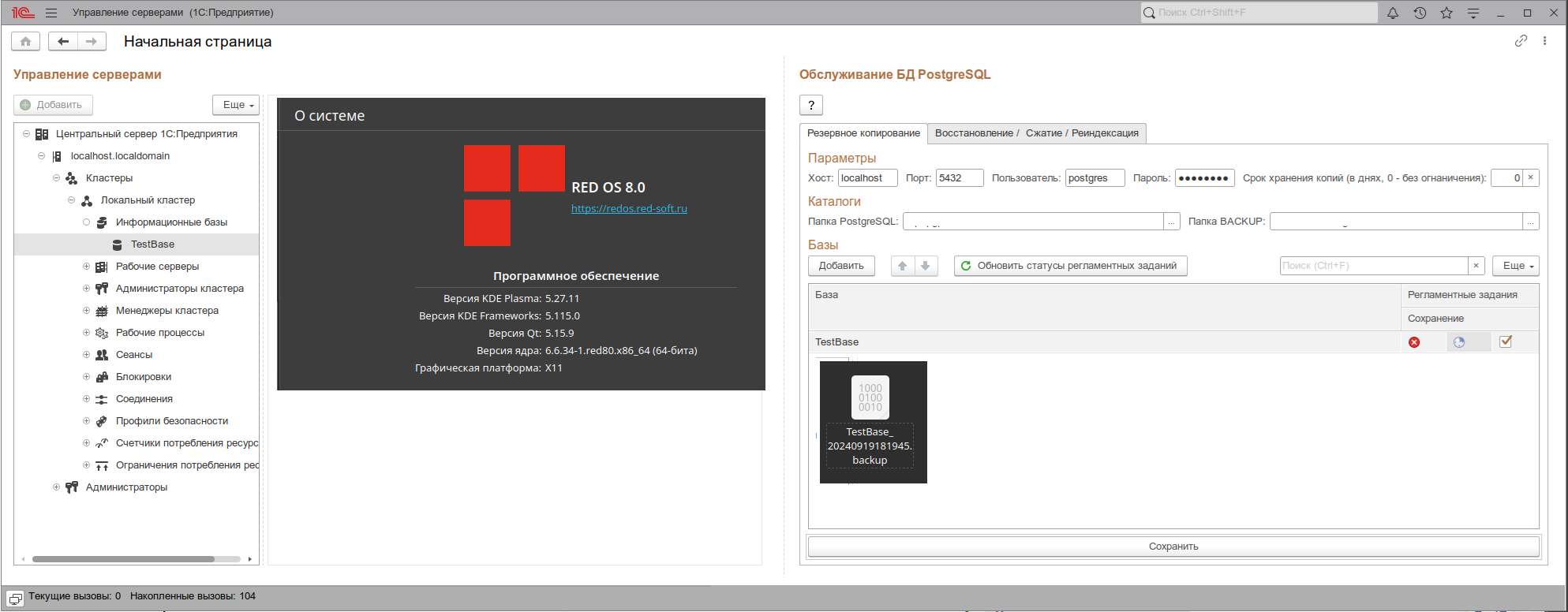Click the notifications bell icon
The image size is (1568, 612).
click(1393, 13)
